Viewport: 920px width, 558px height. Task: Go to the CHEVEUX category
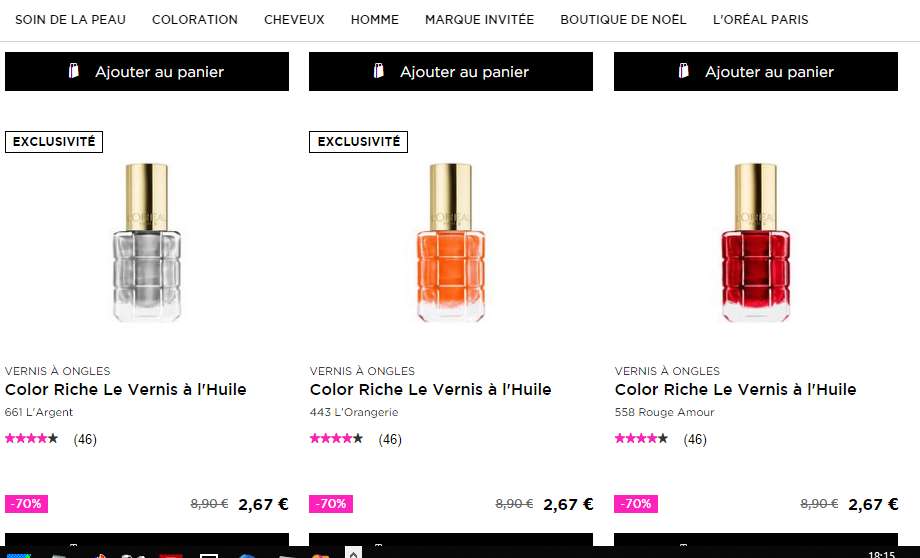point(294,19)
